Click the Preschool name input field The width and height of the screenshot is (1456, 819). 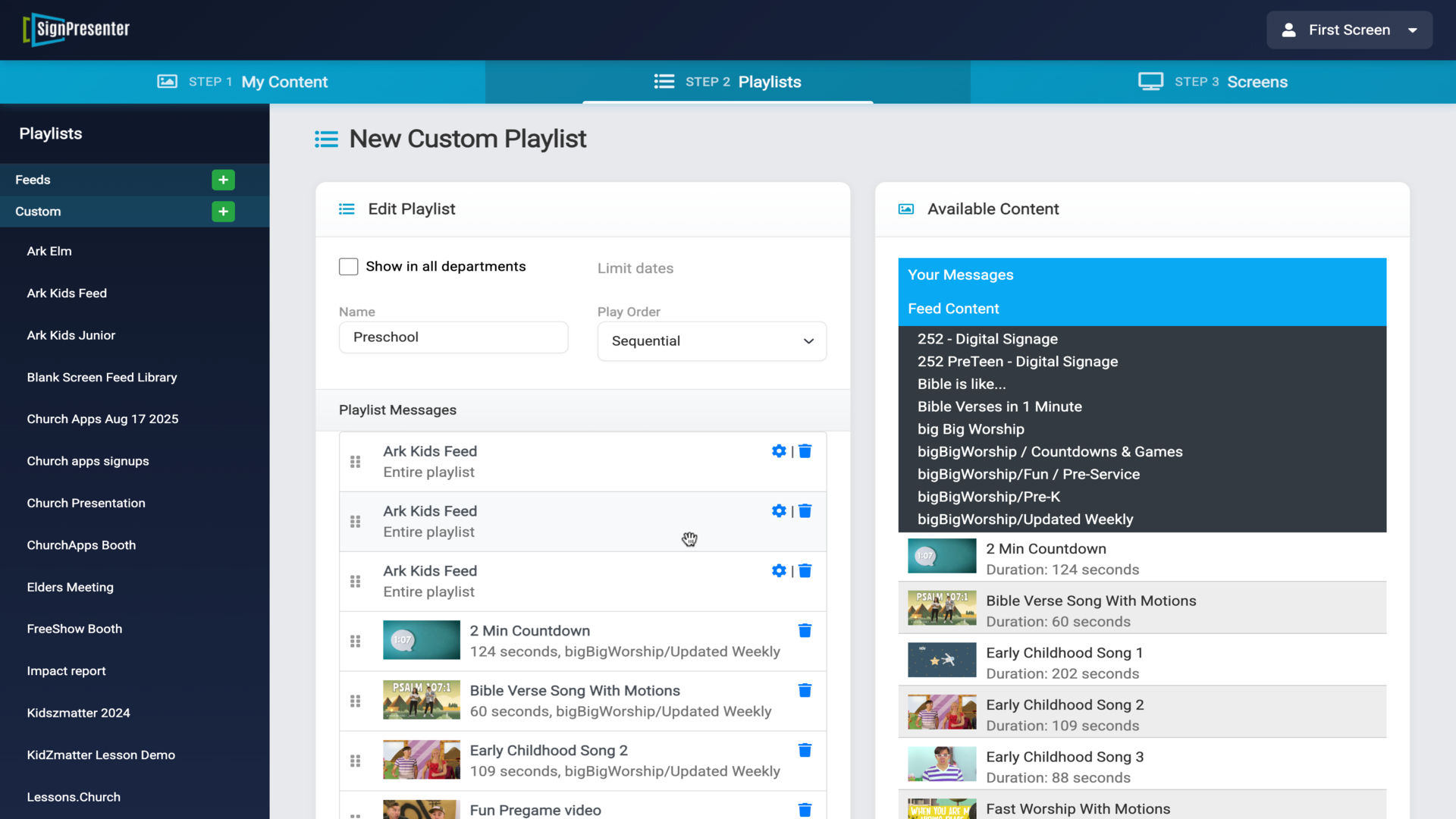point(453,337)
